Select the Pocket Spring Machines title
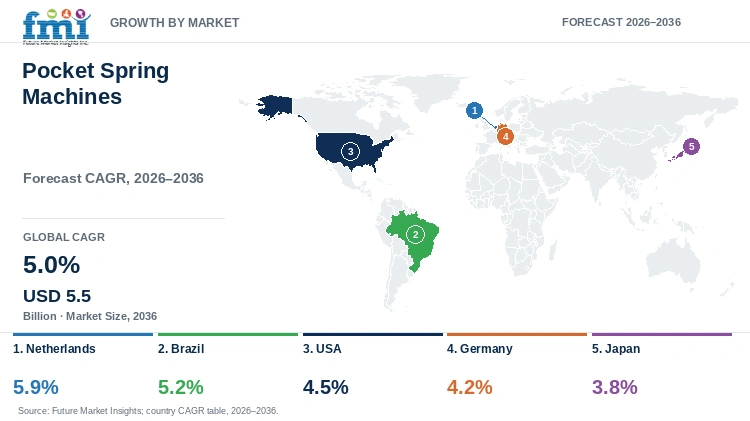The image size is (750, 421). click(96, 83)
